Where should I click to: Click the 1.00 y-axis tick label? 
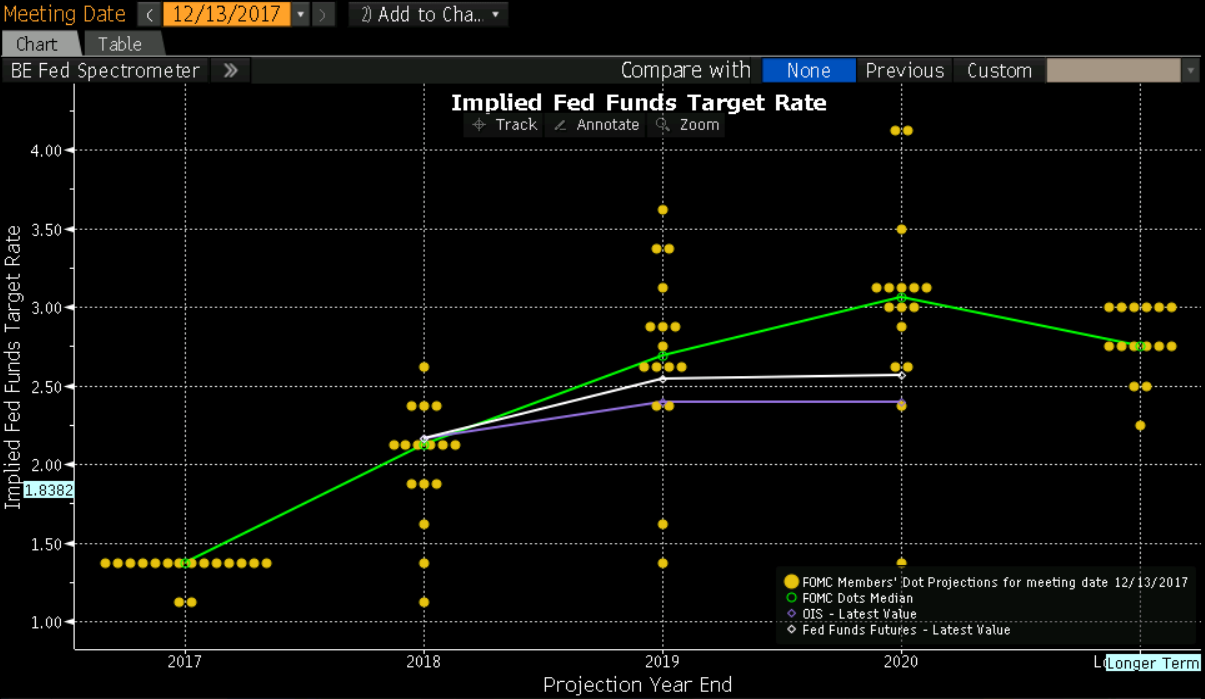[x=46, y=622]
